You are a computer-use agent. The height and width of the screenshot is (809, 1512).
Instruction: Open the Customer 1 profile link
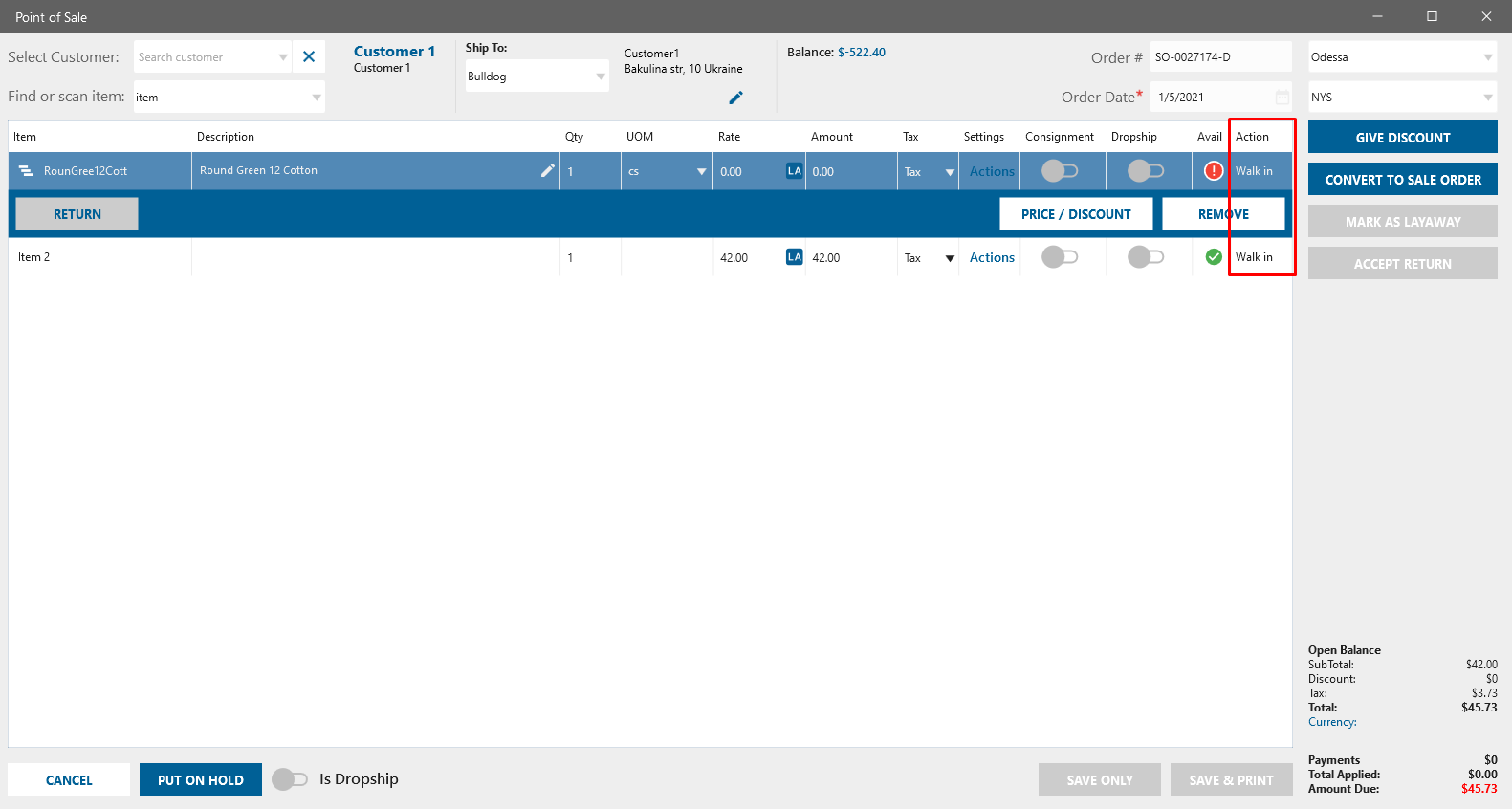tap(394, 51)
